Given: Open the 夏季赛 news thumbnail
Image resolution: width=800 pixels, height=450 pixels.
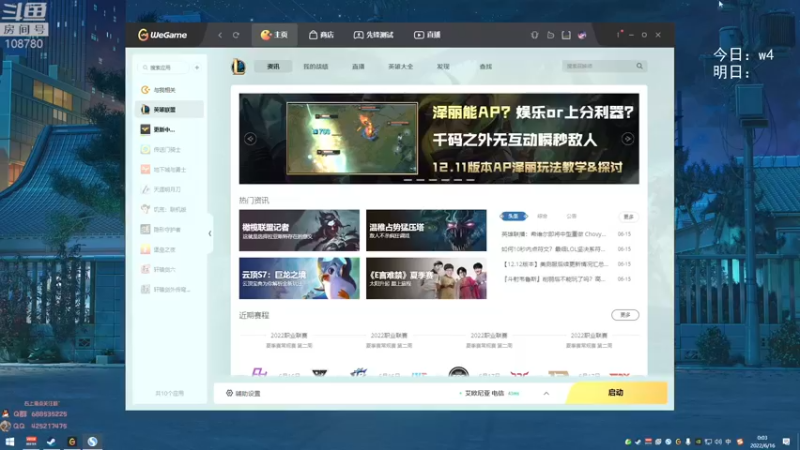Looking at the screenshot, I should 426,278.
